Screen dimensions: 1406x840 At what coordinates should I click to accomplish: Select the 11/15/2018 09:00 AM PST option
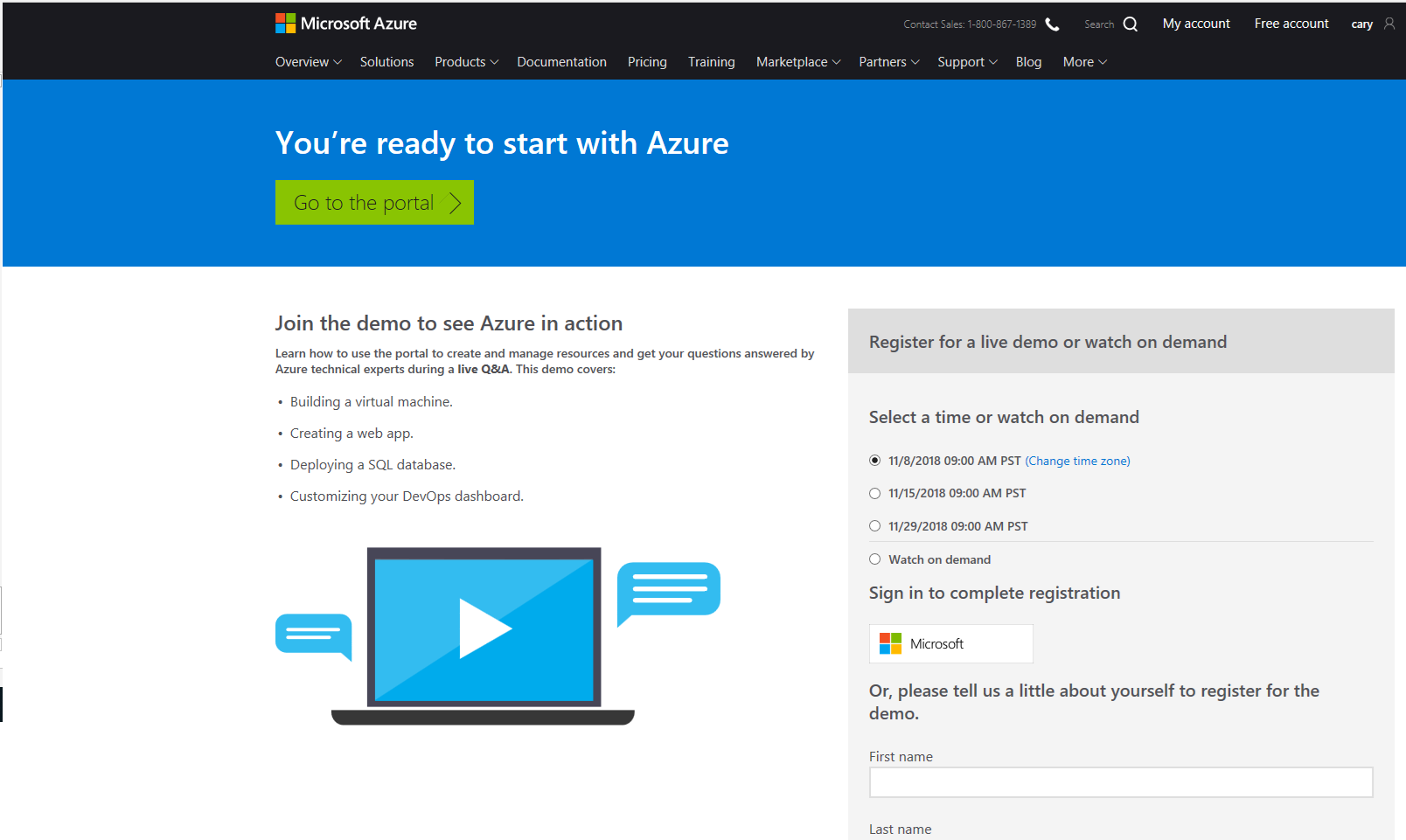(874, 494)
